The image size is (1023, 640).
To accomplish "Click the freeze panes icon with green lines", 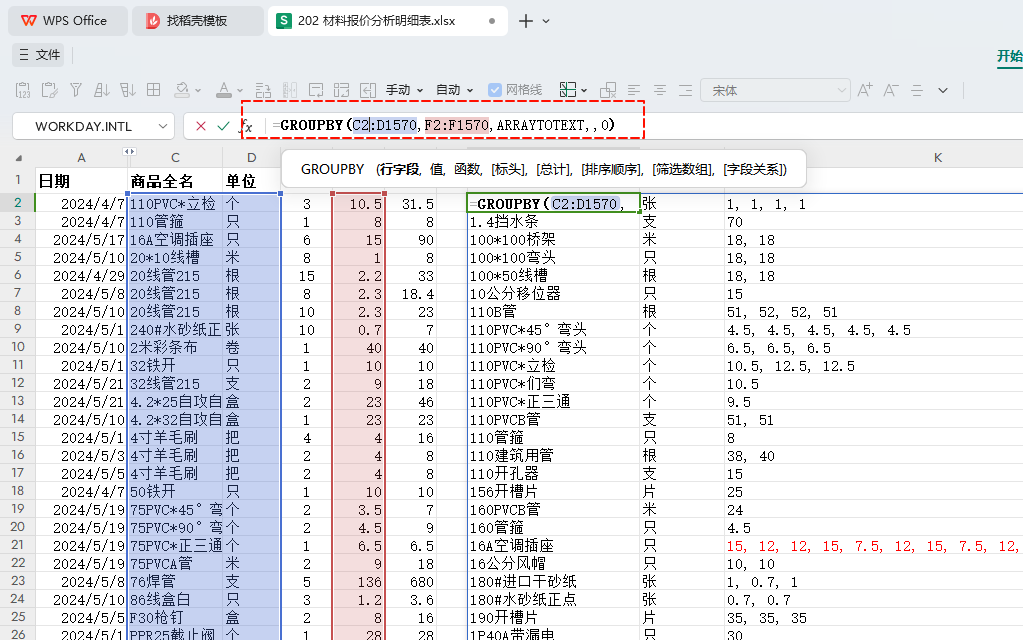I will click(568, 90).
